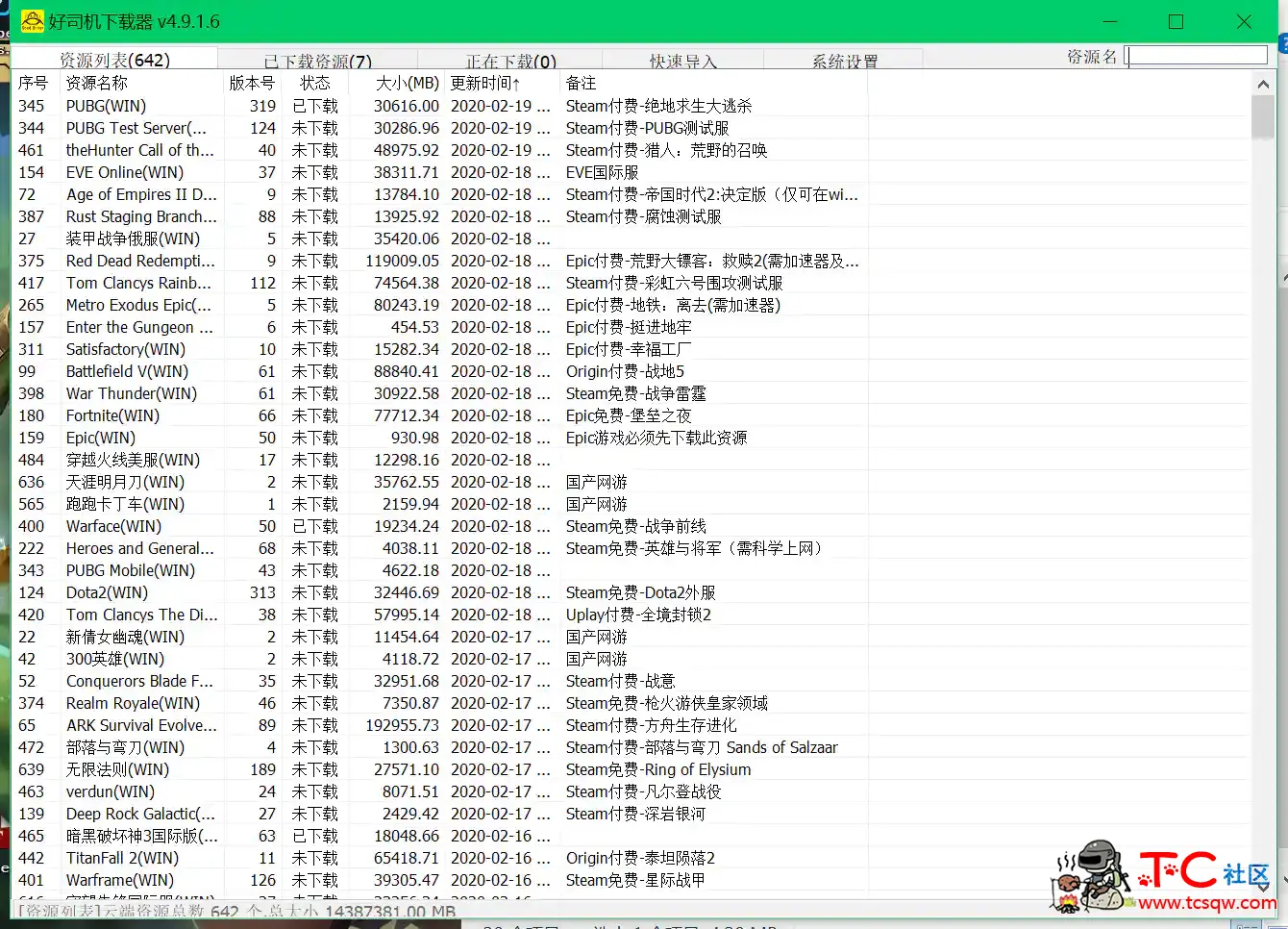Sort by 更新时间 column header
Viewport: 1288px width, 929px height.
(x=501, y=84)
